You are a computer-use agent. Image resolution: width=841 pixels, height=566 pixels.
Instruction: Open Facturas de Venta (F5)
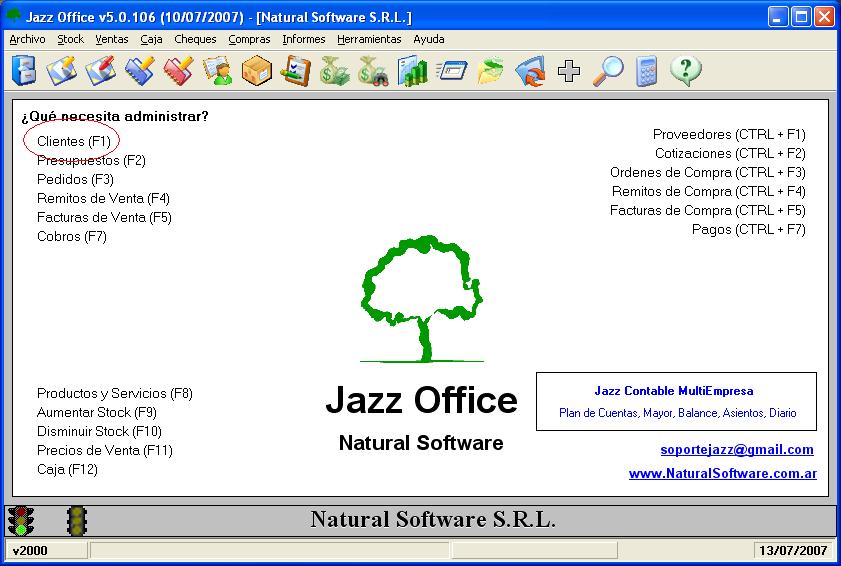104,217
